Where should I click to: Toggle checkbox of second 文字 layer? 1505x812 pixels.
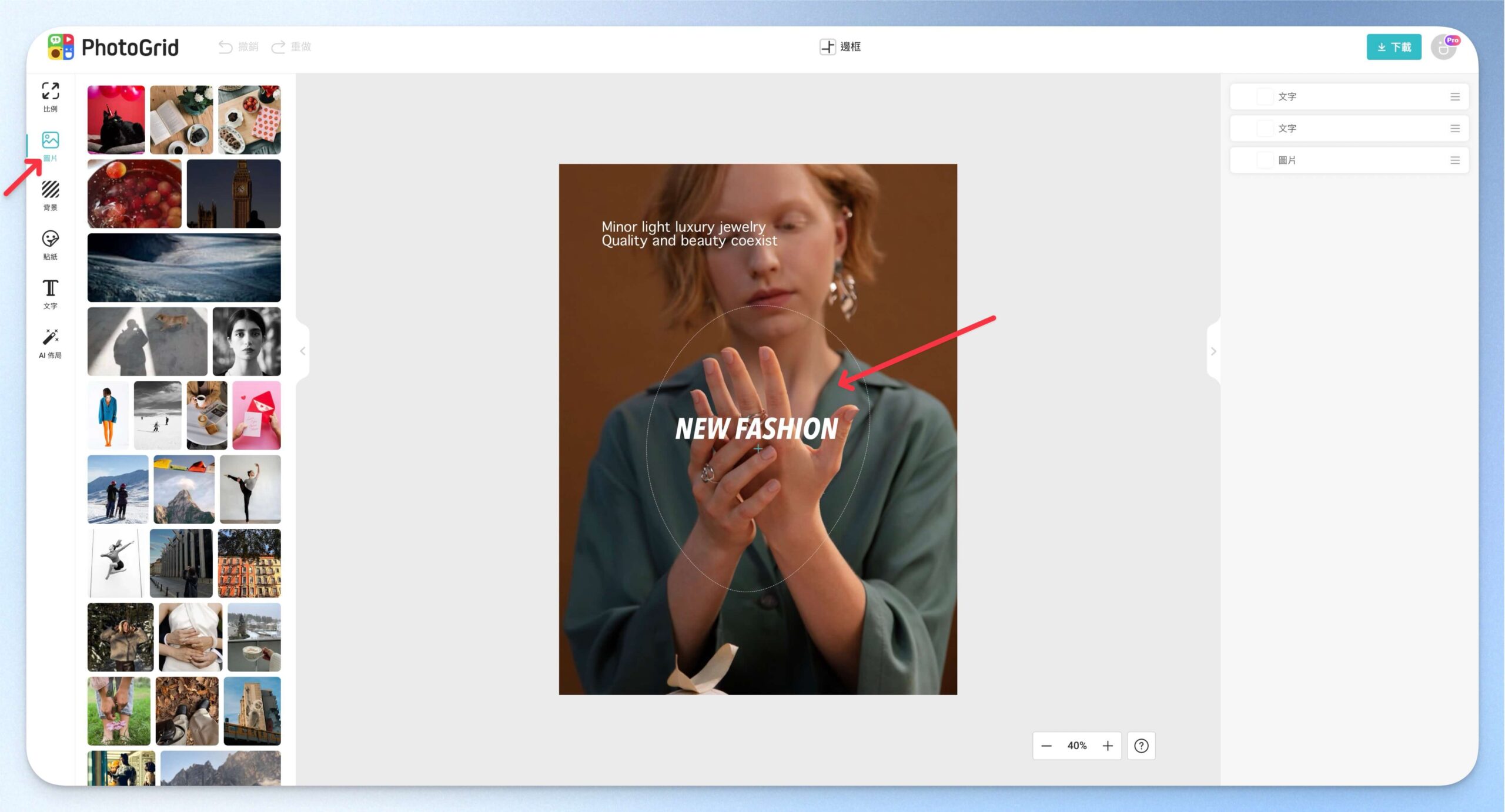pyautogui.click(x=1265, y=128)
